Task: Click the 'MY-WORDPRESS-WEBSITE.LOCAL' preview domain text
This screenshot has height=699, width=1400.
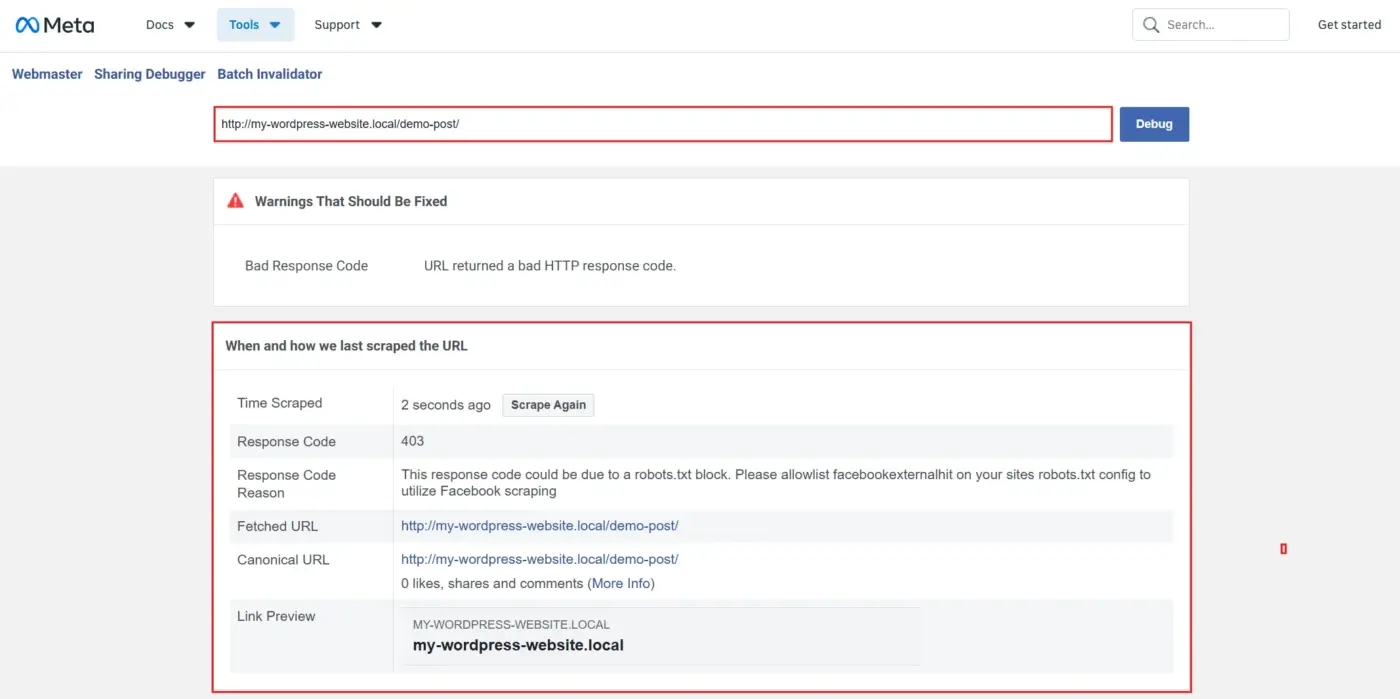Action: [511, 624]
